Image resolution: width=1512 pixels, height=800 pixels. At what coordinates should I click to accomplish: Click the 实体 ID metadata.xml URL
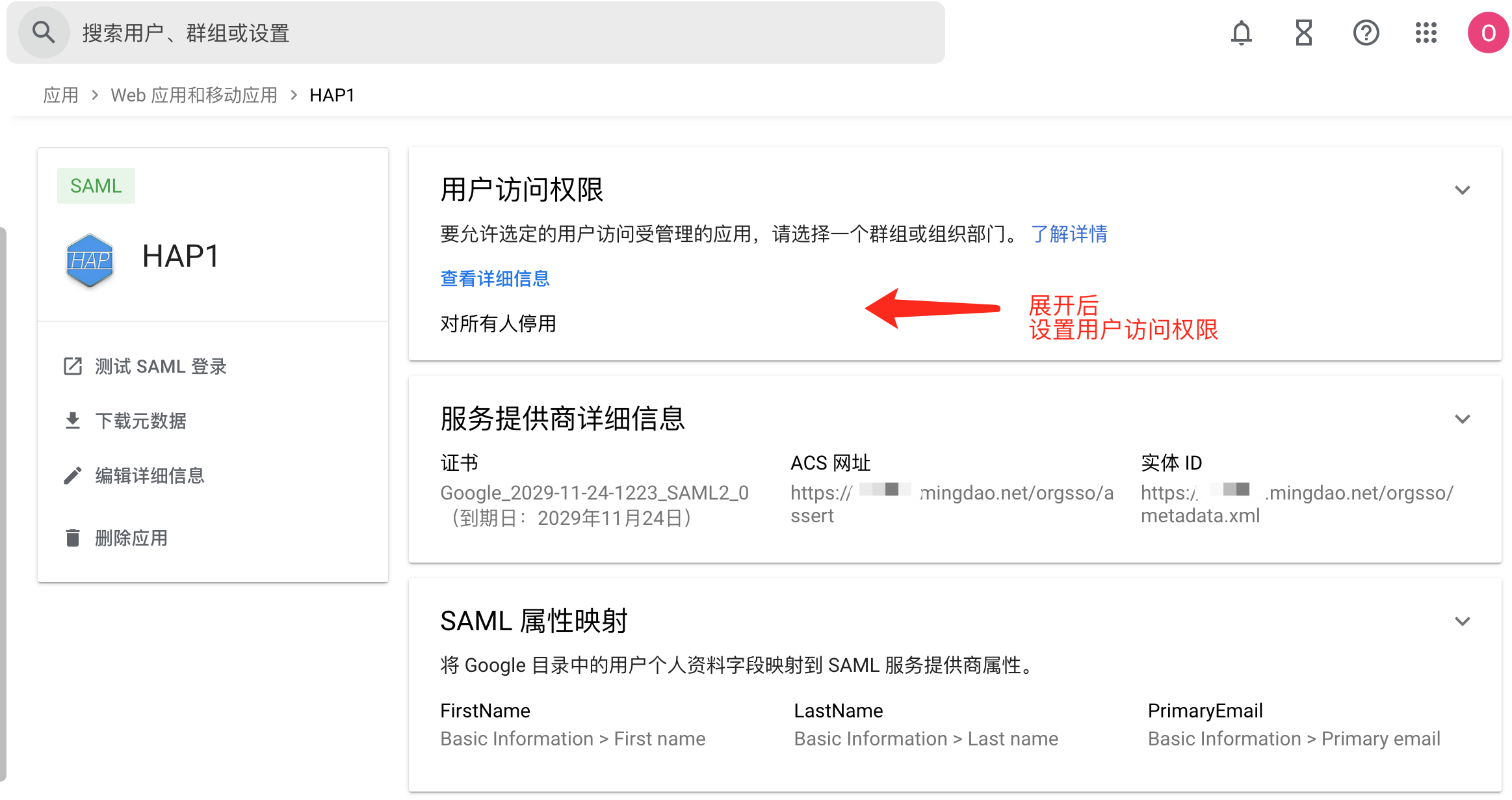point(1297,504)
